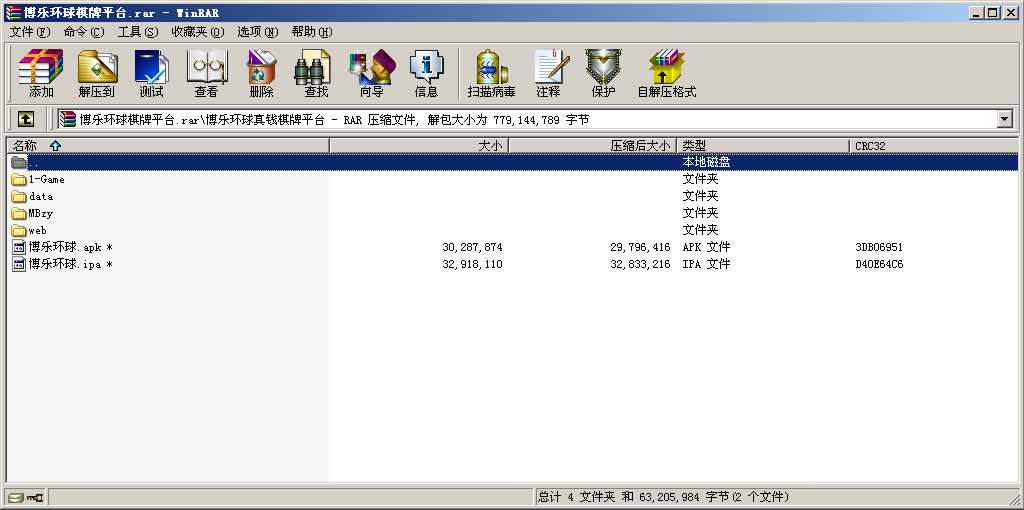
Task: Click the 扫描病毒 (Virus Scan) icon
Action: click(x=491, y=66)
